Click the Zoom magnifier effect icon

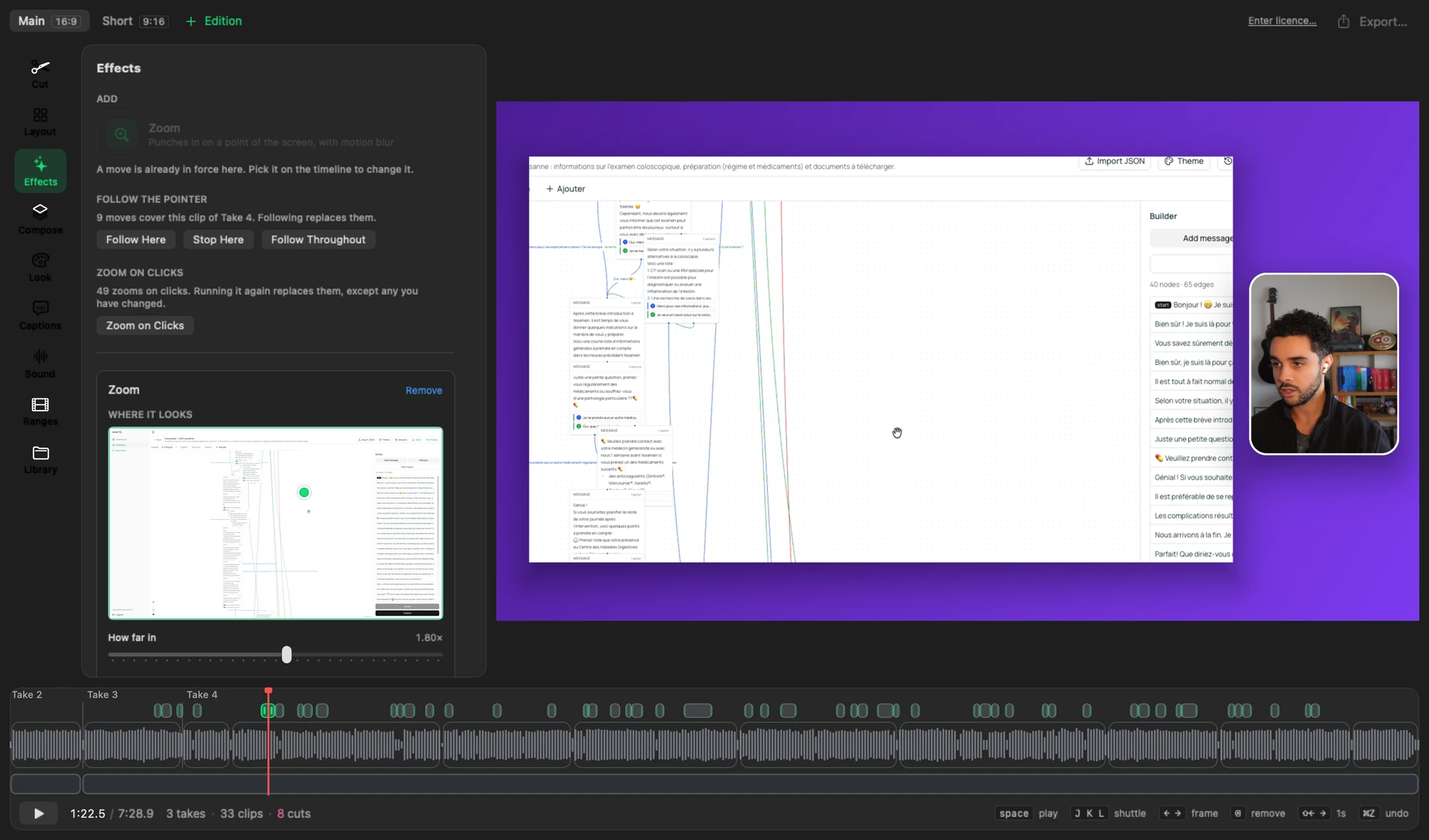(x=121, y=134)
